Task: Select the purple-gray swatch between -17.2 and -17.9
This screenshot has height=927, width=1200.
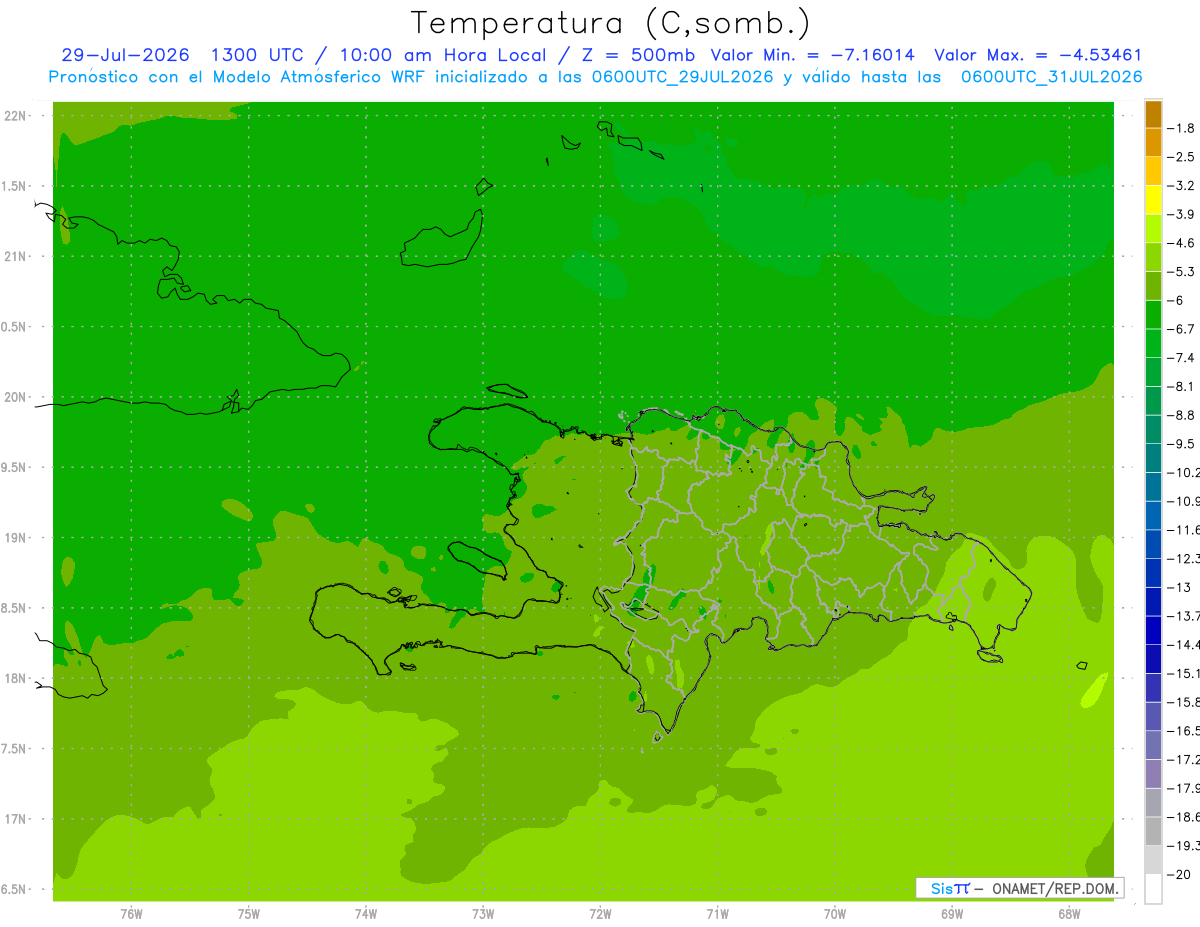Action: [x=1153, y=774]
